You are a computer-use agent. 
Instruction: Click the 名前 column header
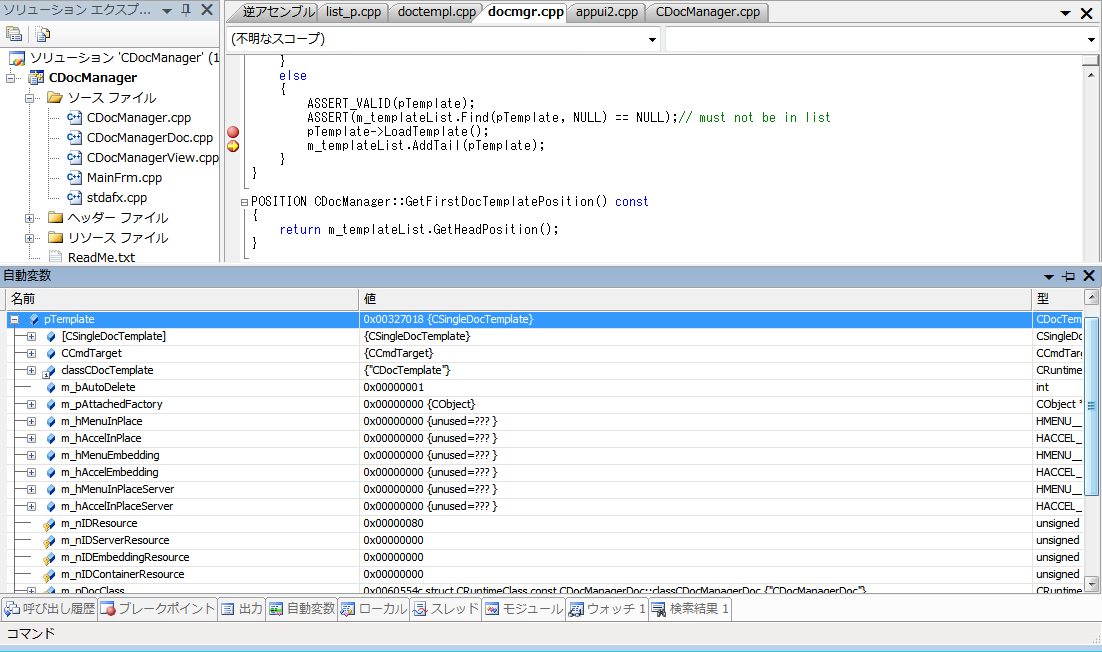[182, 299]
